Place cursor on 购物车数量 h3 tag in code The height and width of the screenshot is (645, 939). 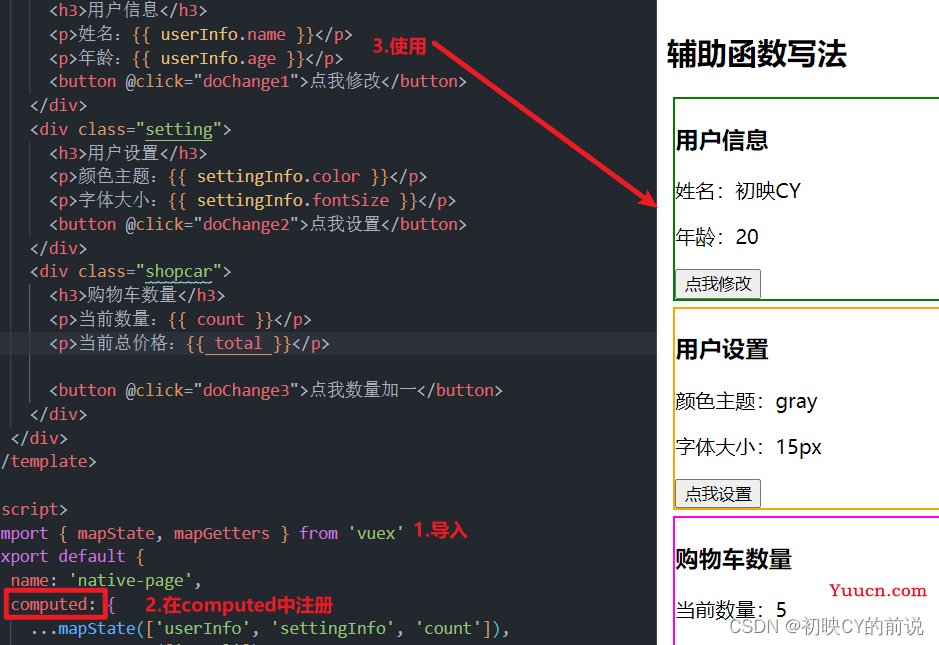[x=137, y=295]
